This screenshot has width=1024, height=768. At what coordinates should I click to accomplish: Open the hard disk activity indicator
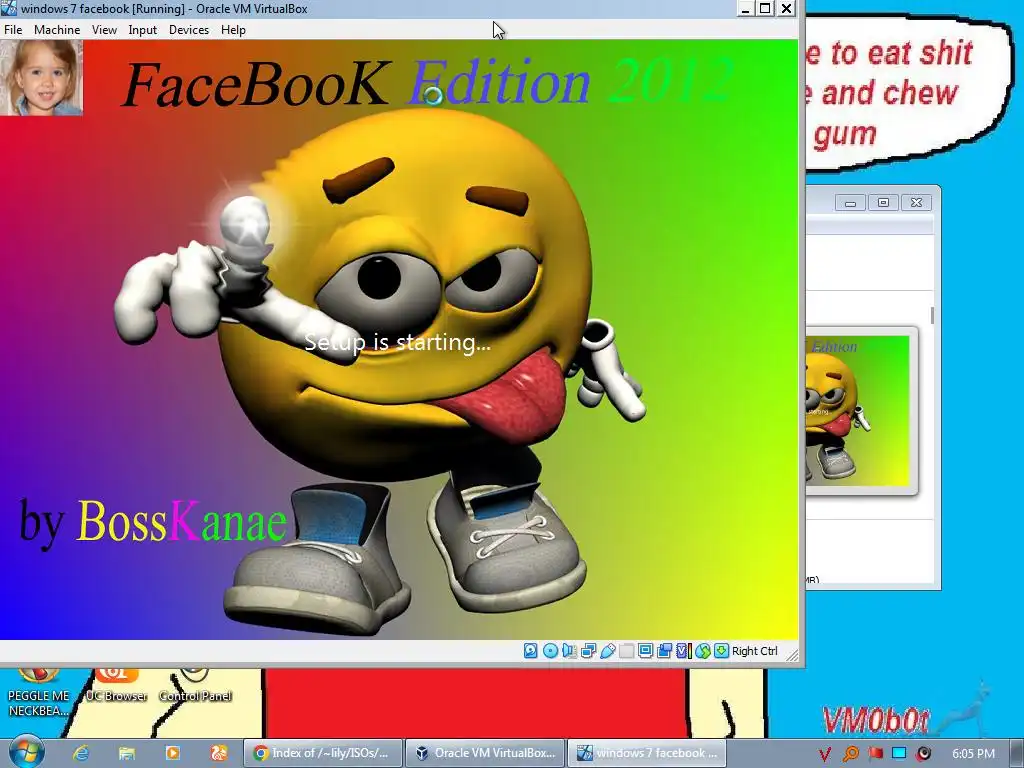click(530, 650)
